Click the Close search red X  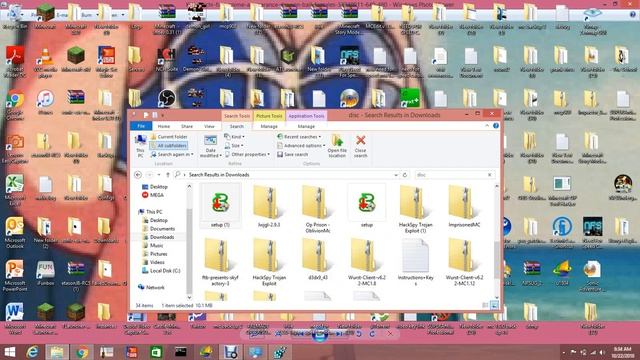(360, 146)
